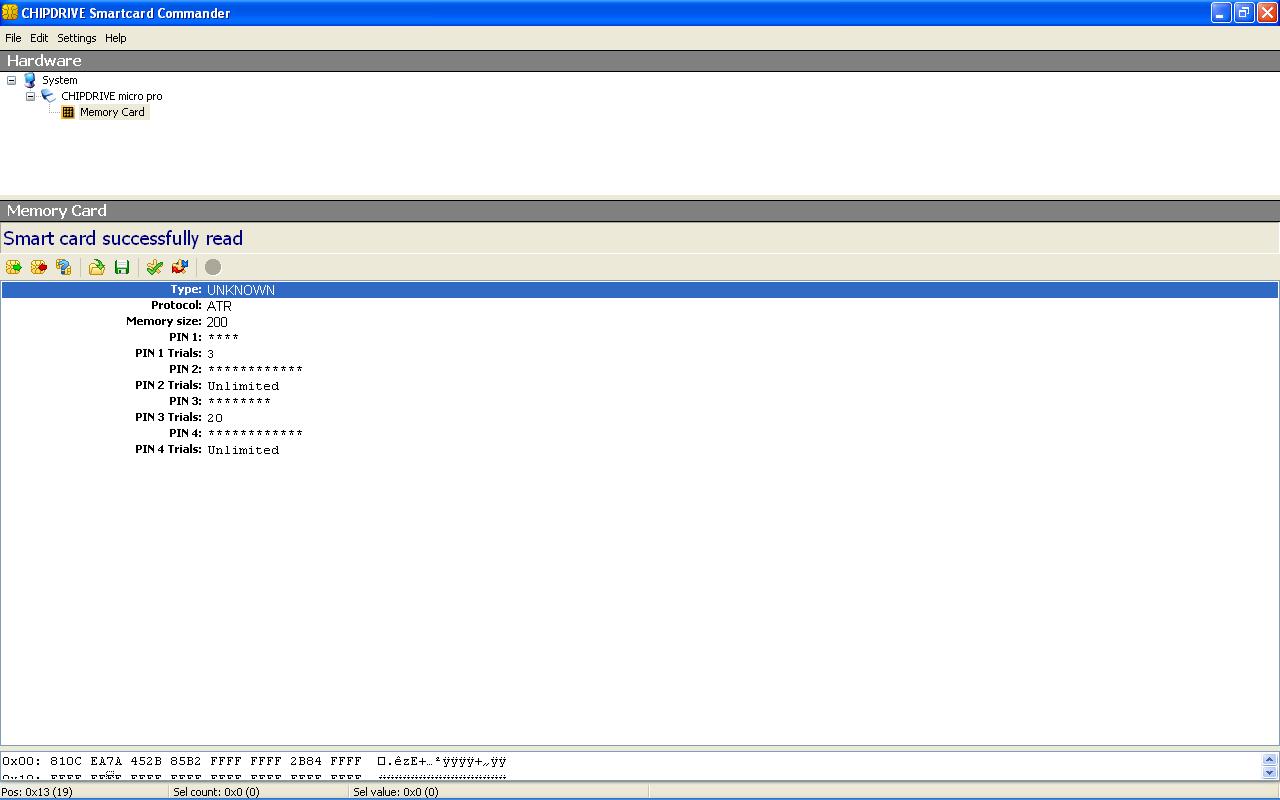The width and height of the screenshot is (1280, 800).
Task: Click the PIN 1 Trials value 3
Action: (211, 354)
